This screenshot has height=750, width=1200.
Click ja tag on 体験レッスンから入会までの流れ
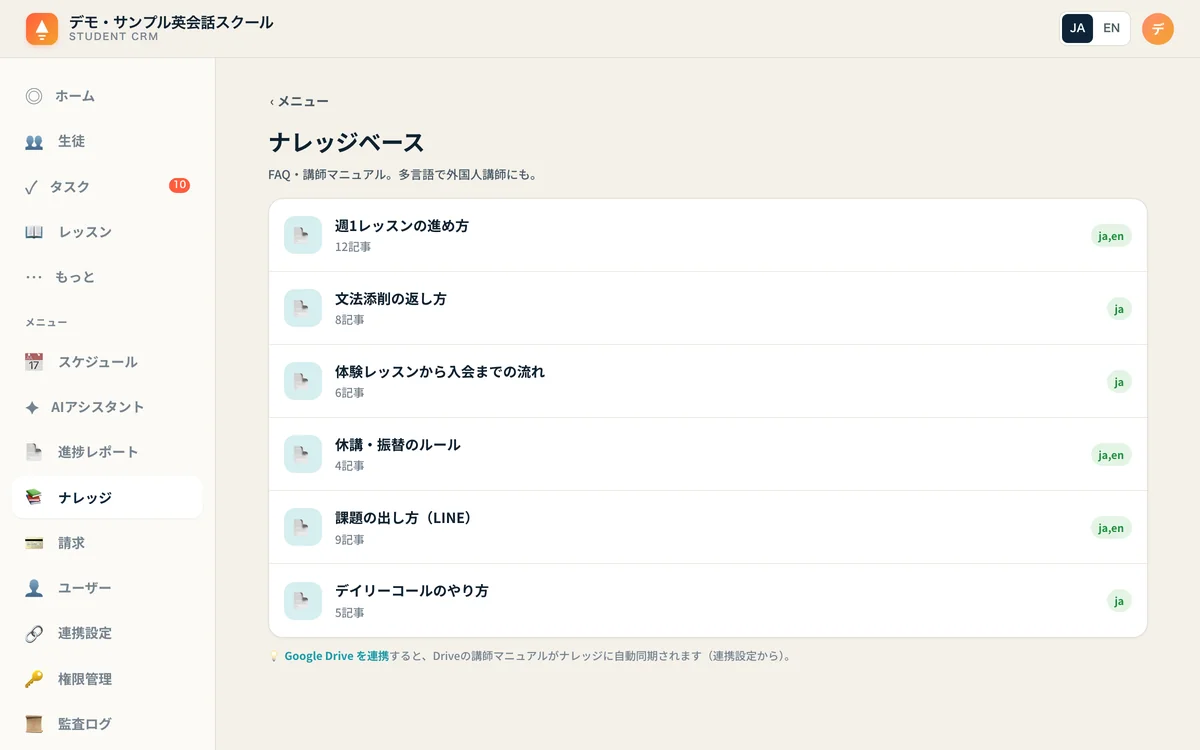pos(1119,382)
